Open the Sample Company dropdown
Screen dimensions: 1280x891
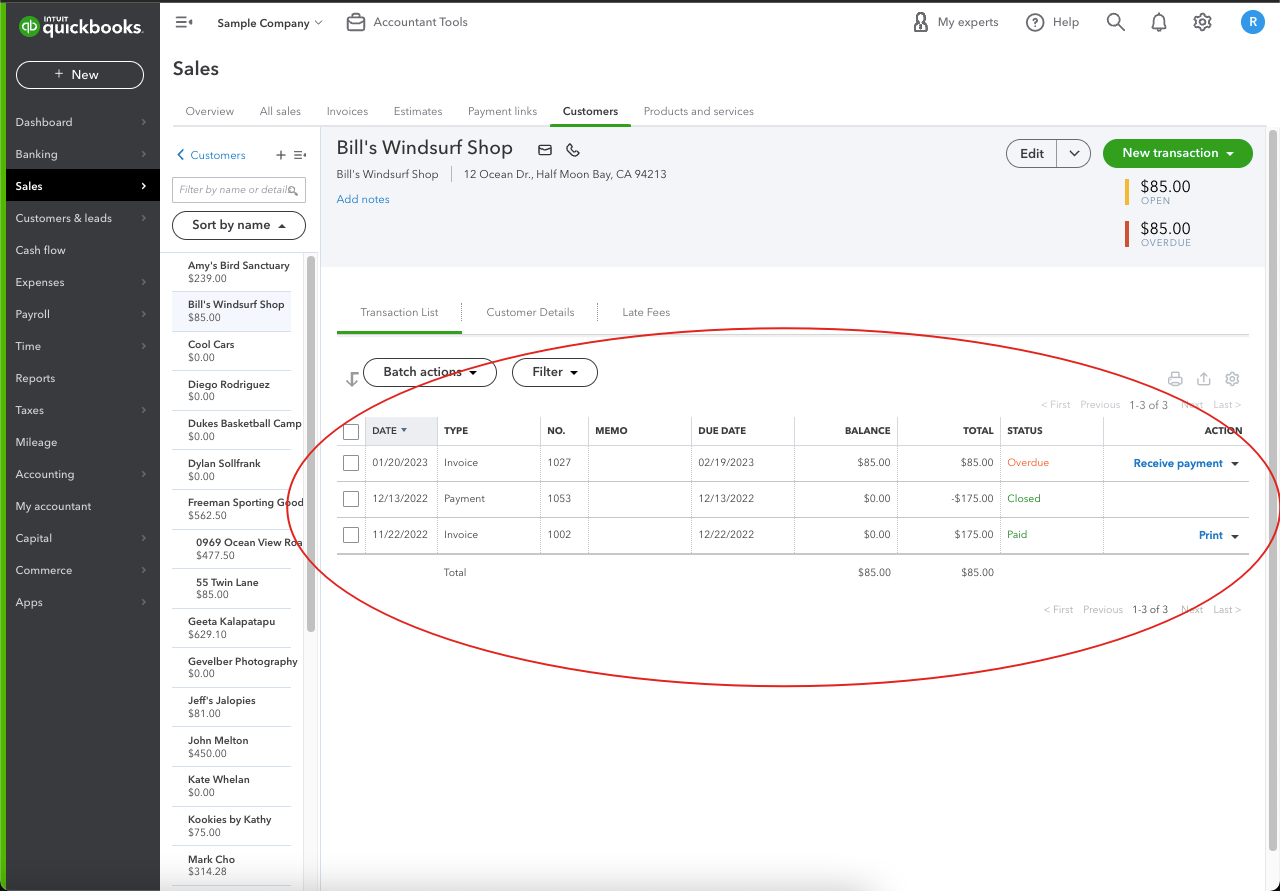tap(270, 22)
